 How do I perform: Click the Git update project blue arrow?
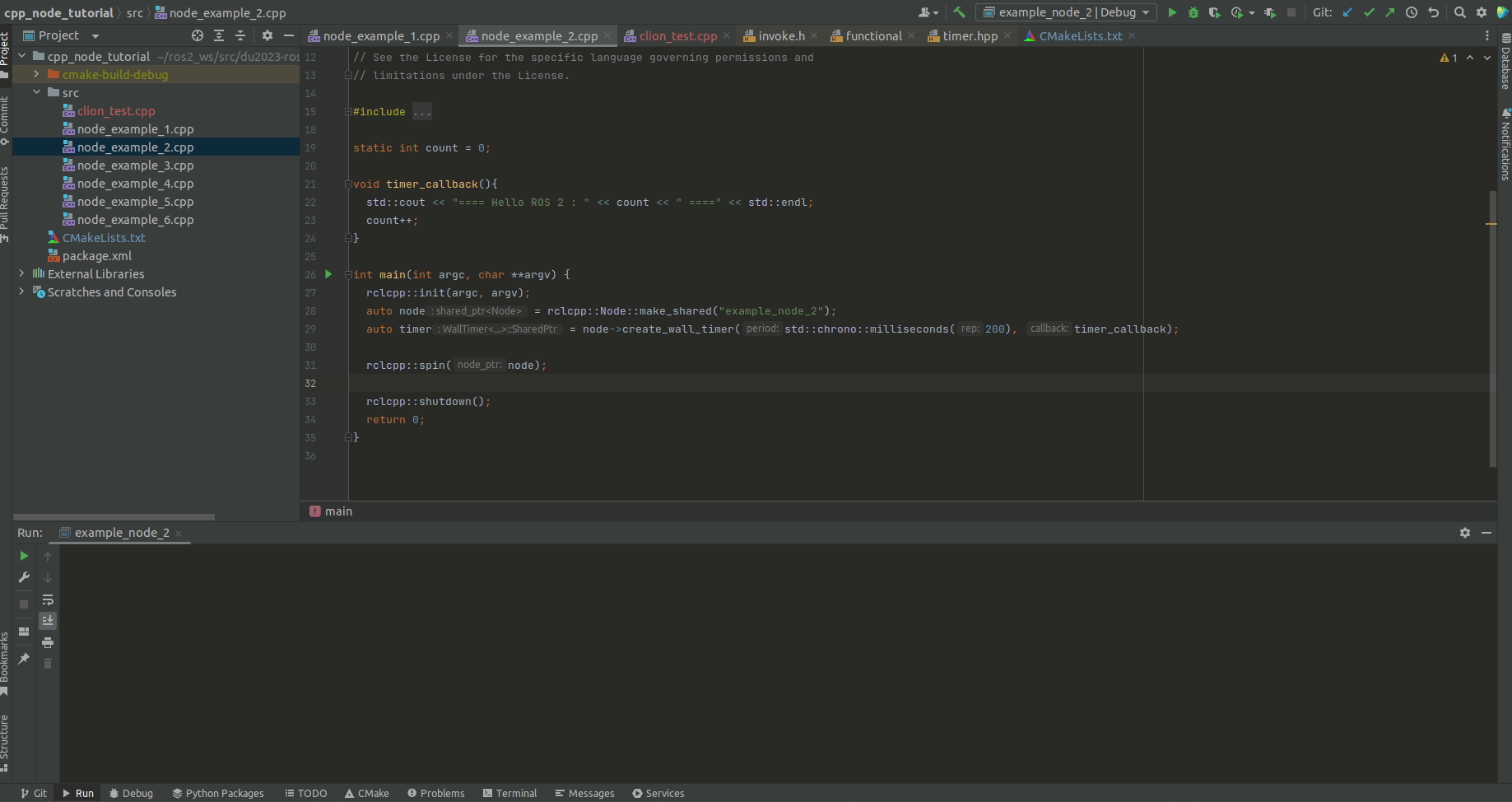(x=1347, y=12)
